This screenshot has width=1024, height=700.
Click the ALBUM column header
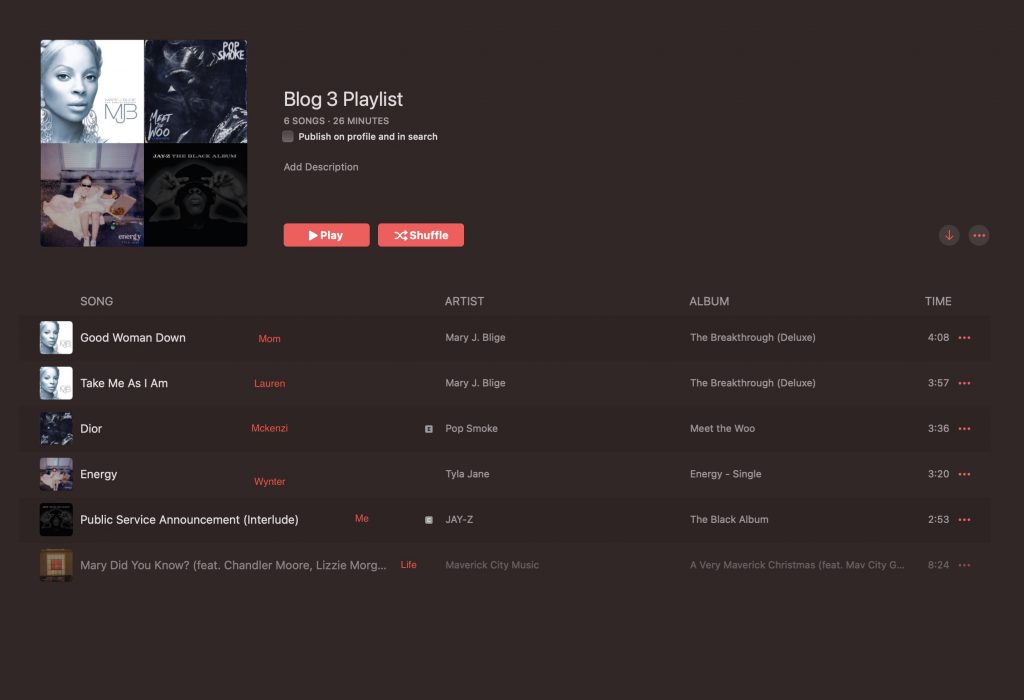coord(709,301)
